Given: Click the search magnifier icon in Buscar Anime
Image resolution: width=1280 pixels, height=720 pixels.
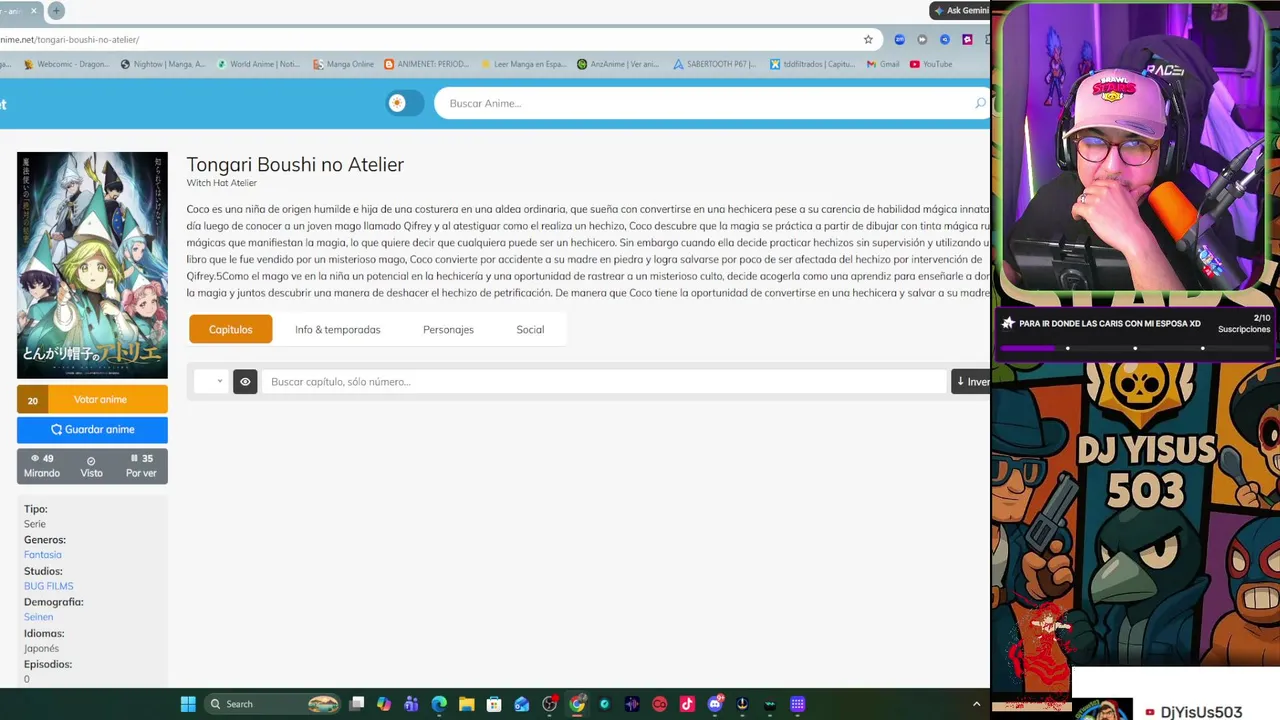Looking at the screenshot, I should pyautogui.click(x=980, y=103).
